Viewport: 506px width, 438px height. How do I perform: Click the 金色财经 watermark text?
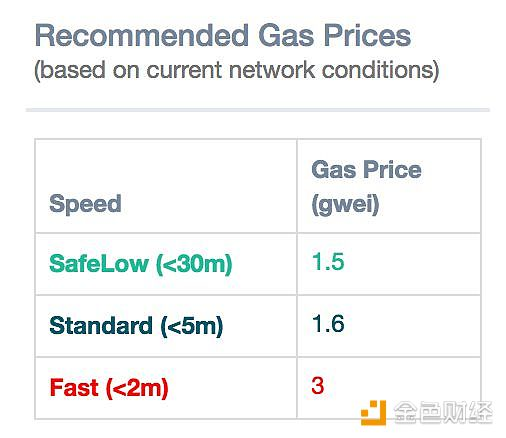point(443,413)
